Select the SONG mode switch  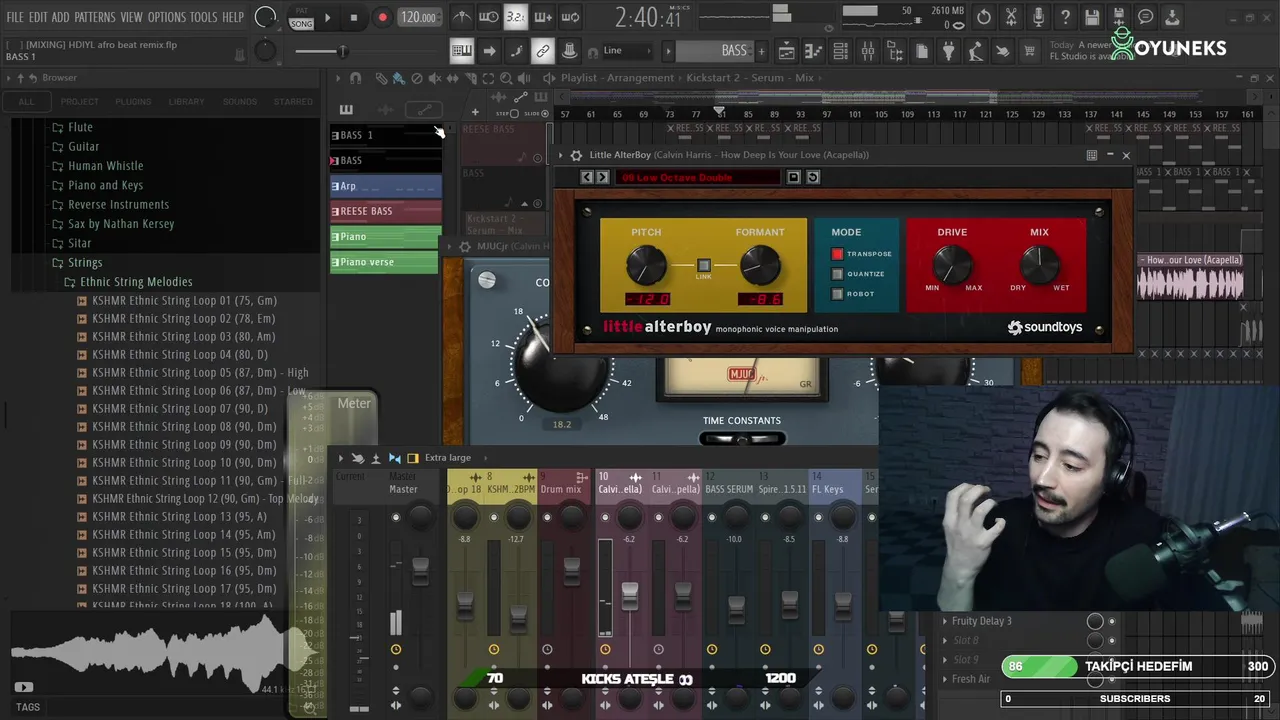(301, 23)
